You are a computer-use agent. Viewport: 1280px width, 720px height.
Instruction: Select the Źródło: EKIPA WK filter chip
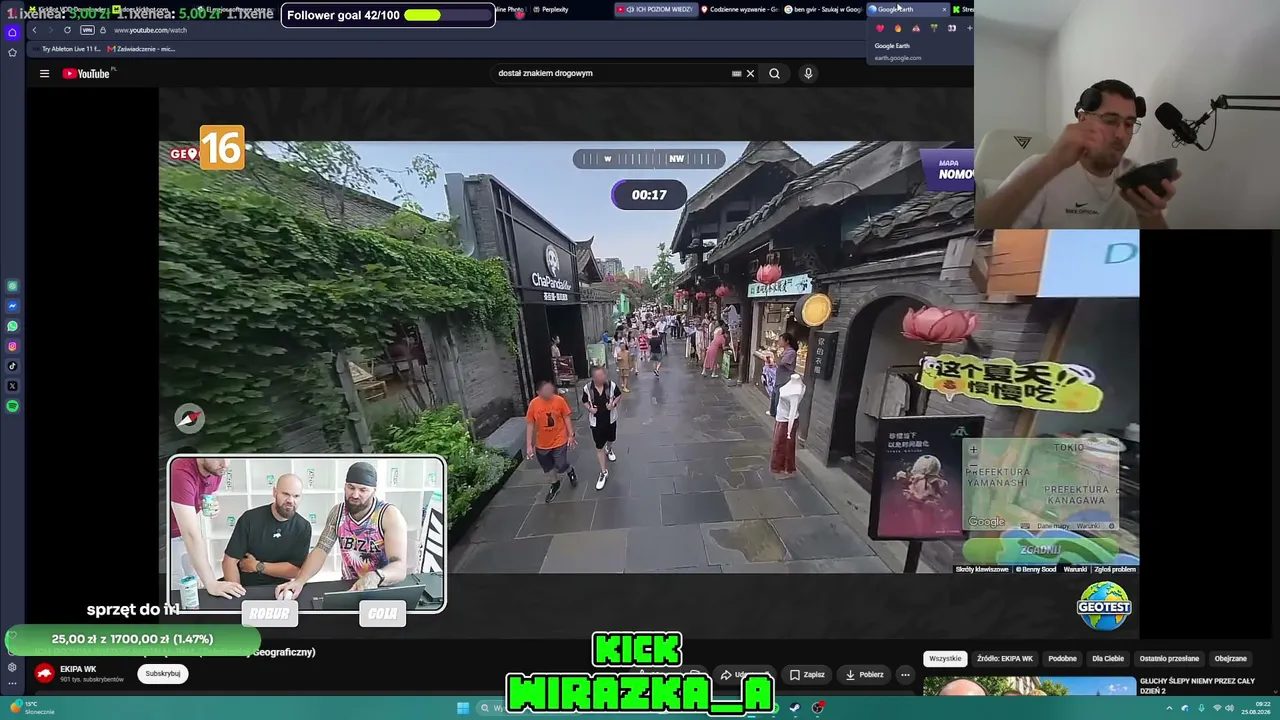tap(1005, 659)
